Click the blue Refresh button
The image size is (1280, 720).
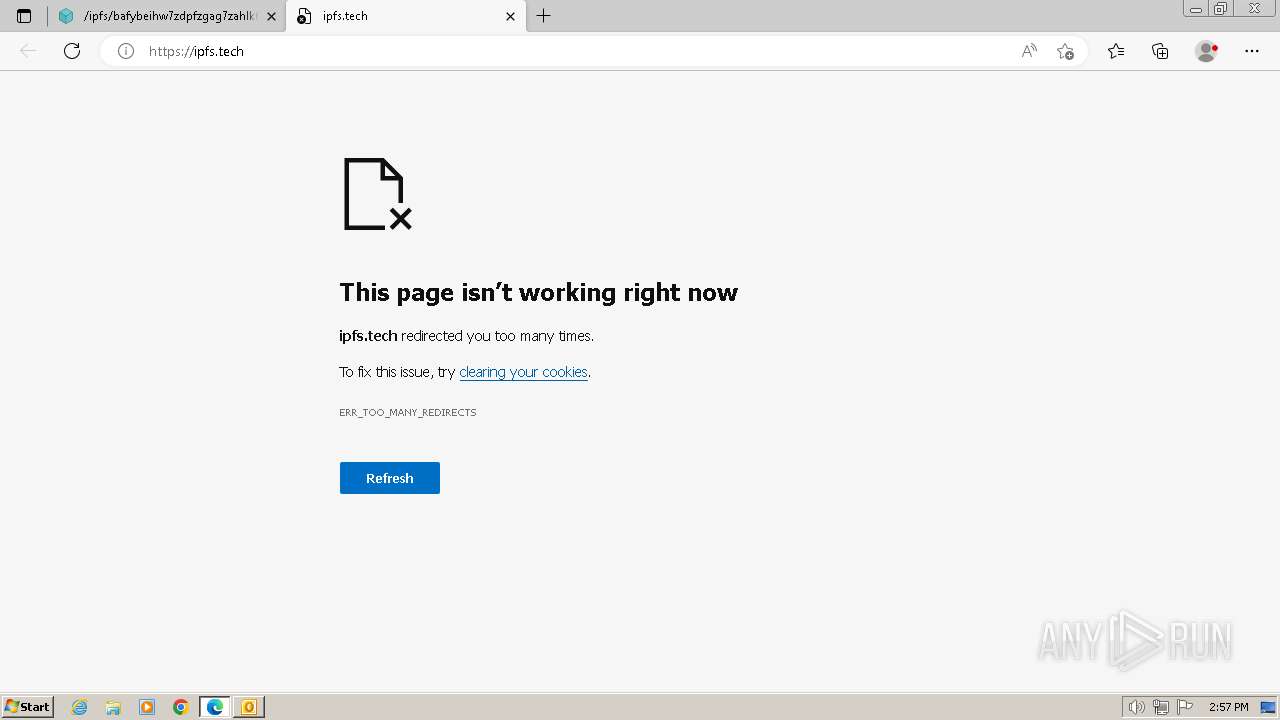pos(390,478)
